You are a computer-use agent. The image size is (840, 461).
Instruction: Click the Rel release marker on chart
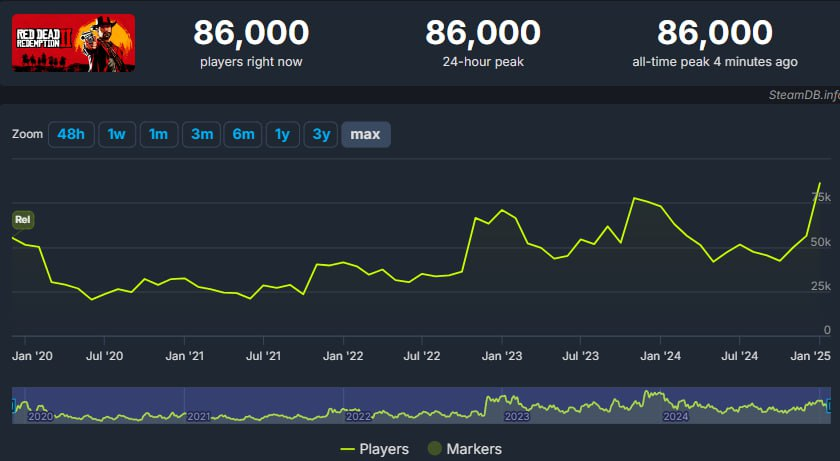click(22, 220)
